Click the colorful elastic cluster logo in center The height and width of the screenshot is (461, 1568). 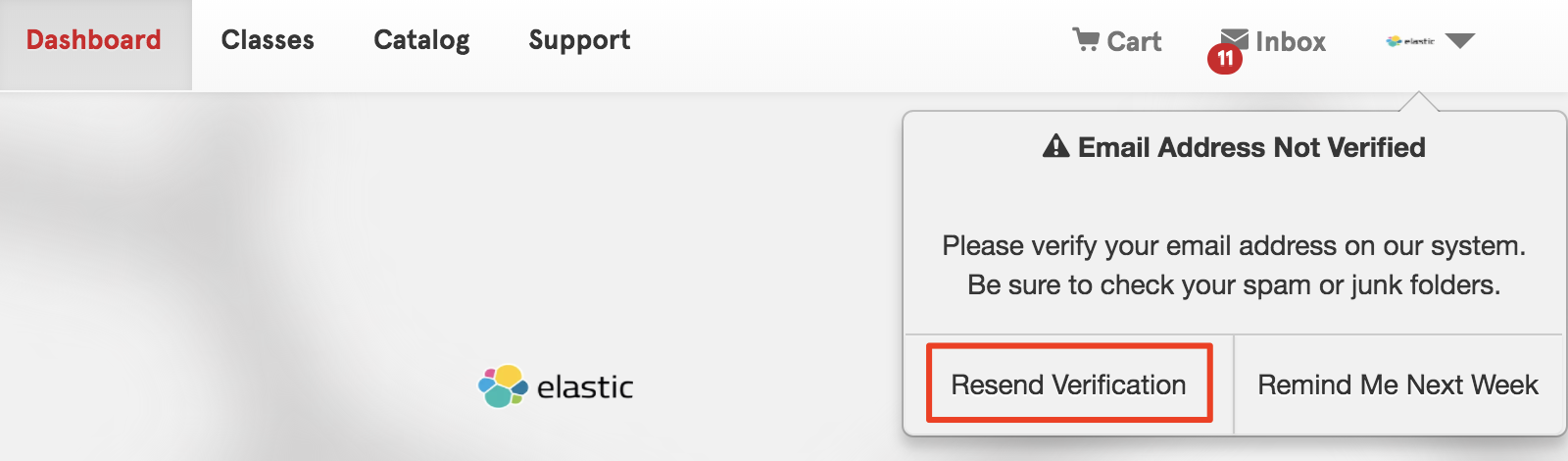[503, 385]
